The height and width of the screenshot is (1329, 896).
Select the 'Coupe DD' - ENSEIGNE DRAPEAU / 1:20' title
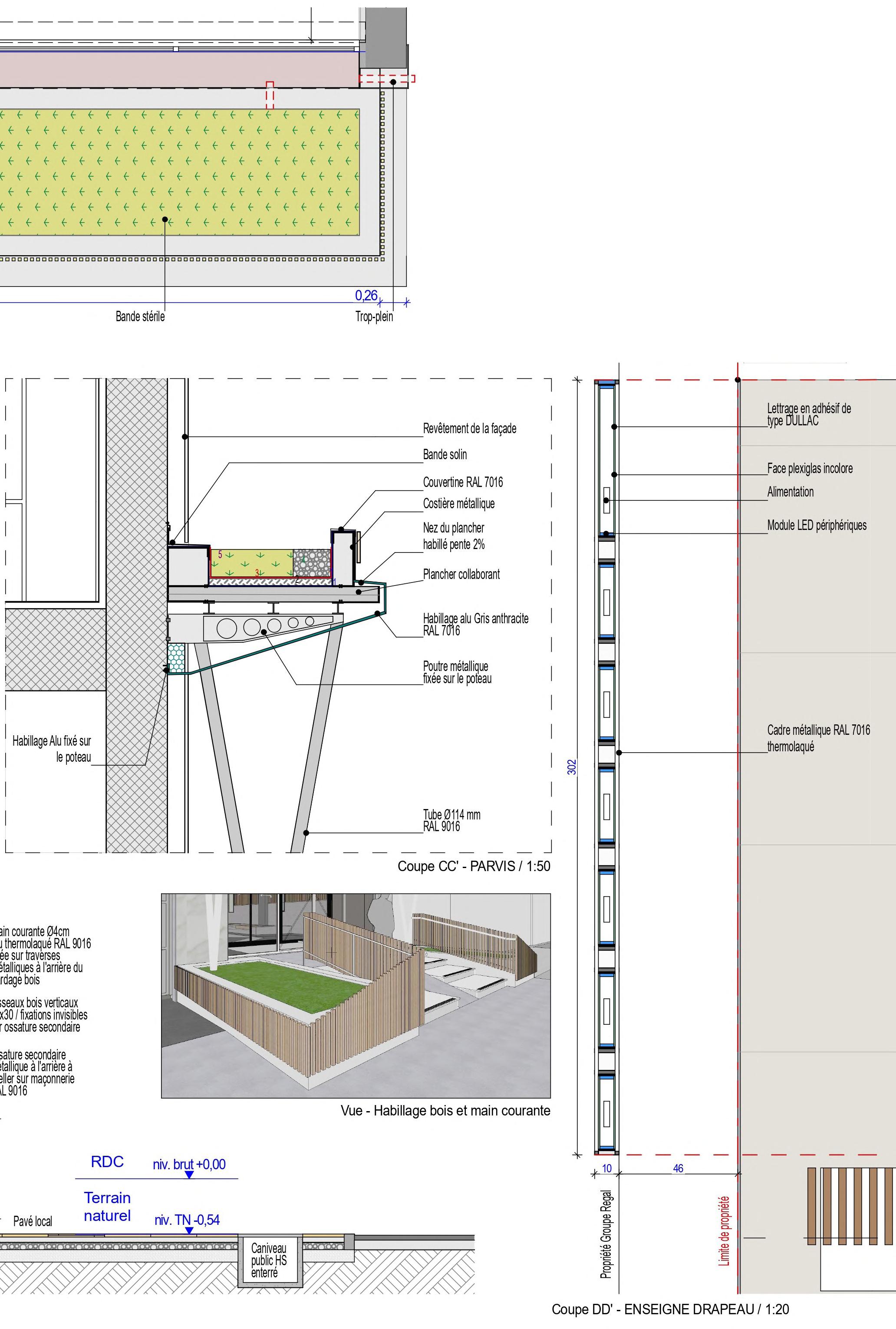(x=670, y=1309)
